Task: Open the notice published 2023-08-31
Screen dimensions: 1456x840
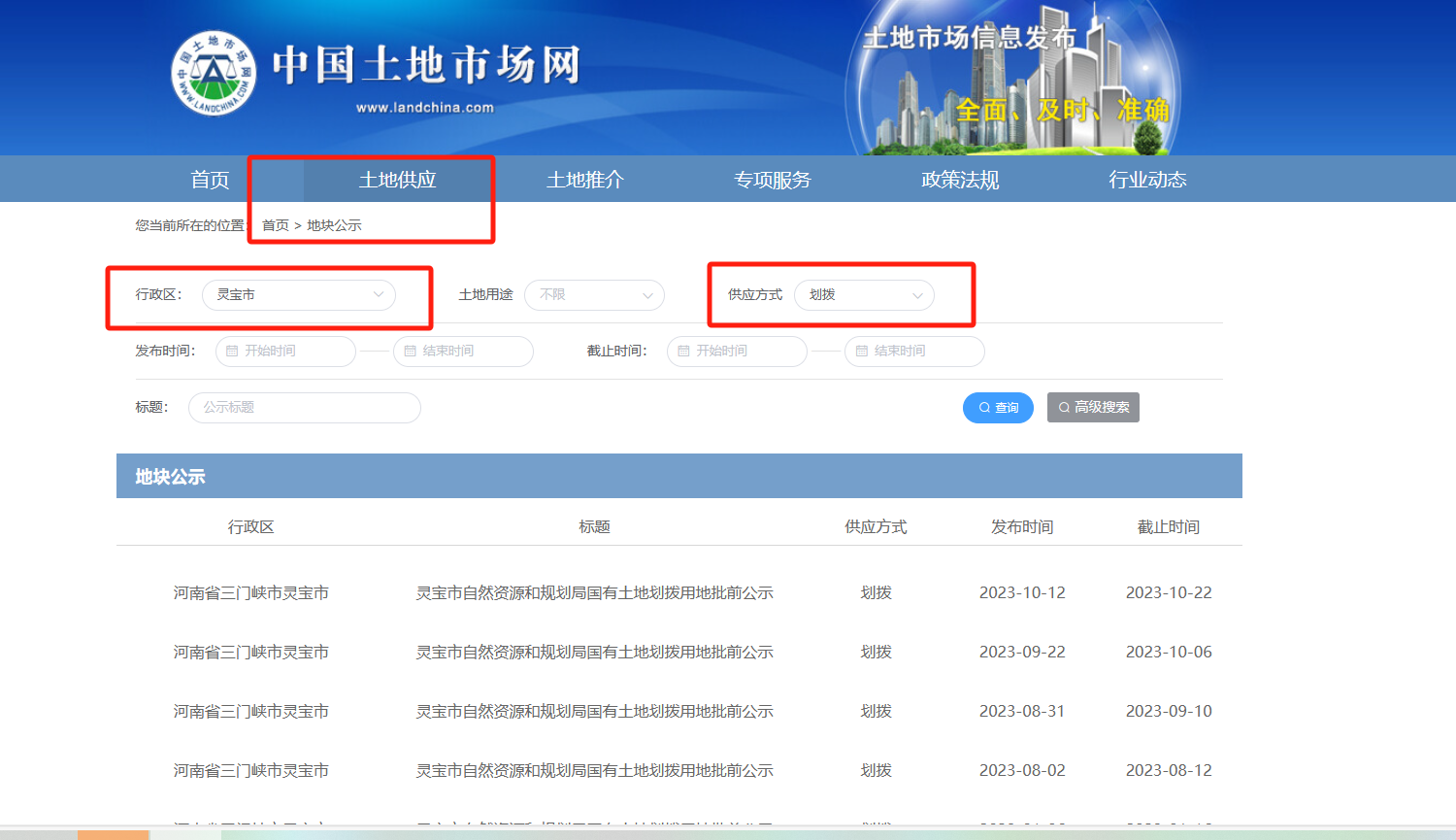Action: click(594, 712)
